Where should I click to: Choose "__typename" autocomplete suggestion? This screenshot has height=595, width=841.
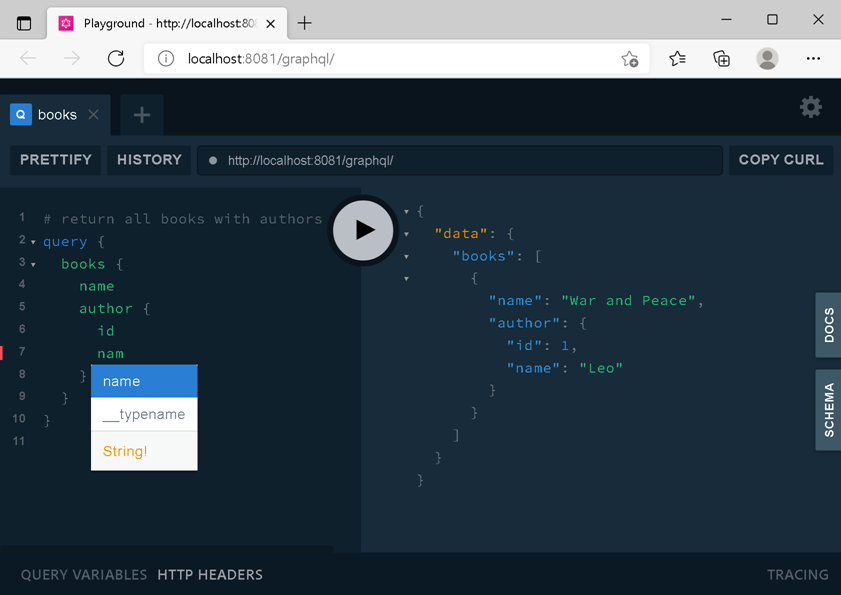pos(144,414)
